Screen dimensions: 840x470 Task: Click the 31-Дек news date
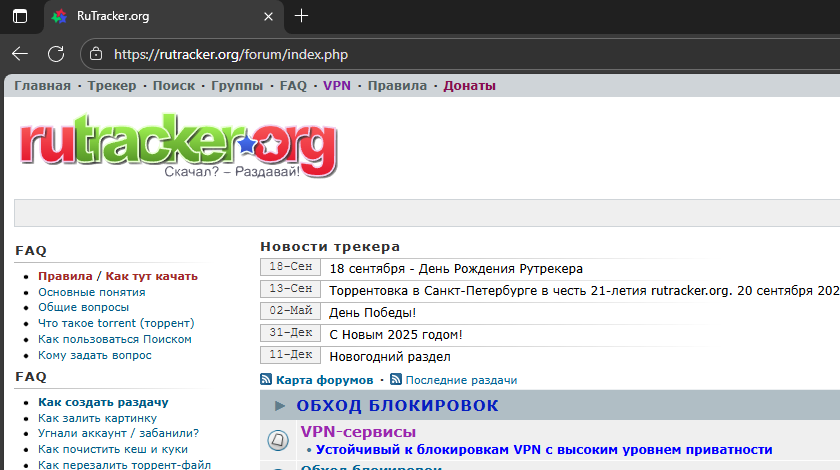pos(290,333)
